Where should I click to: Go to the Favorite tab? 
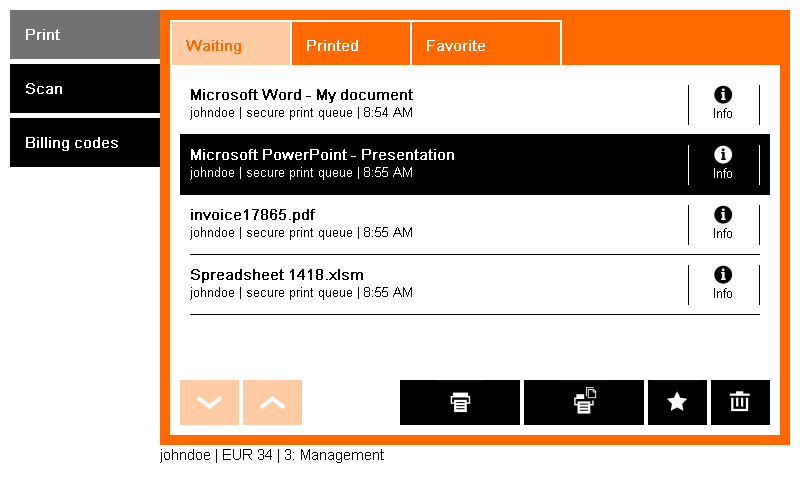[486, 45]
